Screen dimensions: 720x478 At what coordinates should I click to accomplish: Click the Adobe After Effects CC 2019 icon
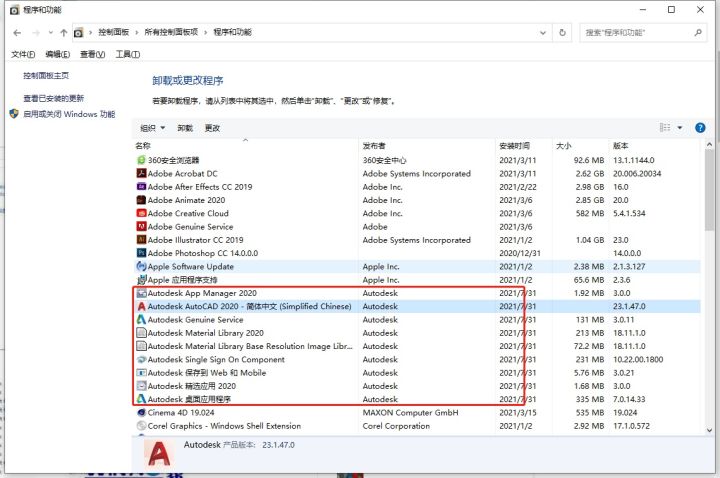pyautogui.click(x=141, y=186)
